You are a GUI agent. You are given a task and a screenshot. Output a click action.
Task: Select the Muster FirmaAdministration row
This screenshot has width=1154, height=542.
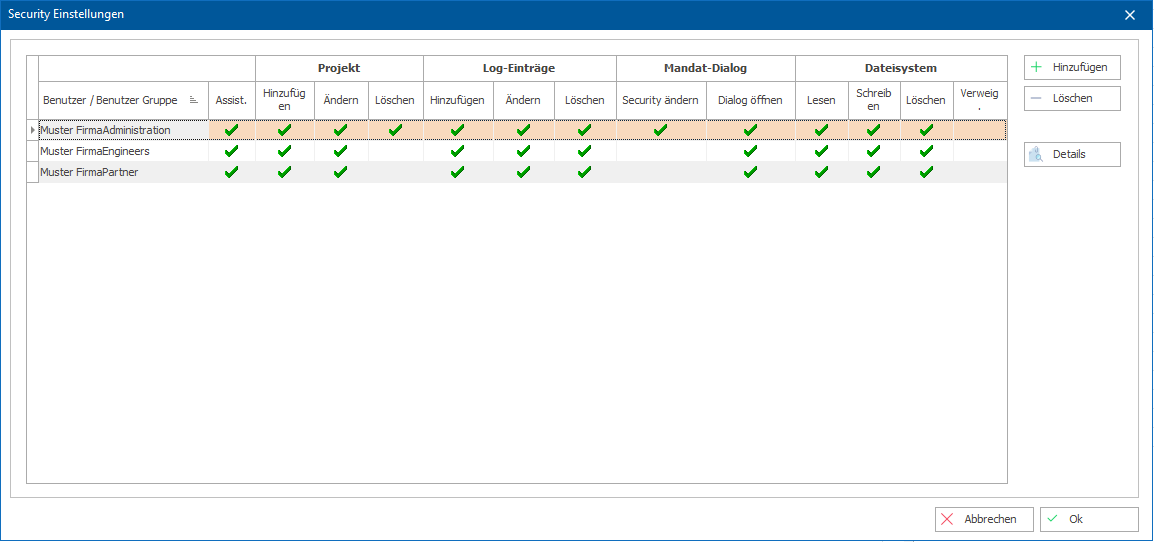523,130
